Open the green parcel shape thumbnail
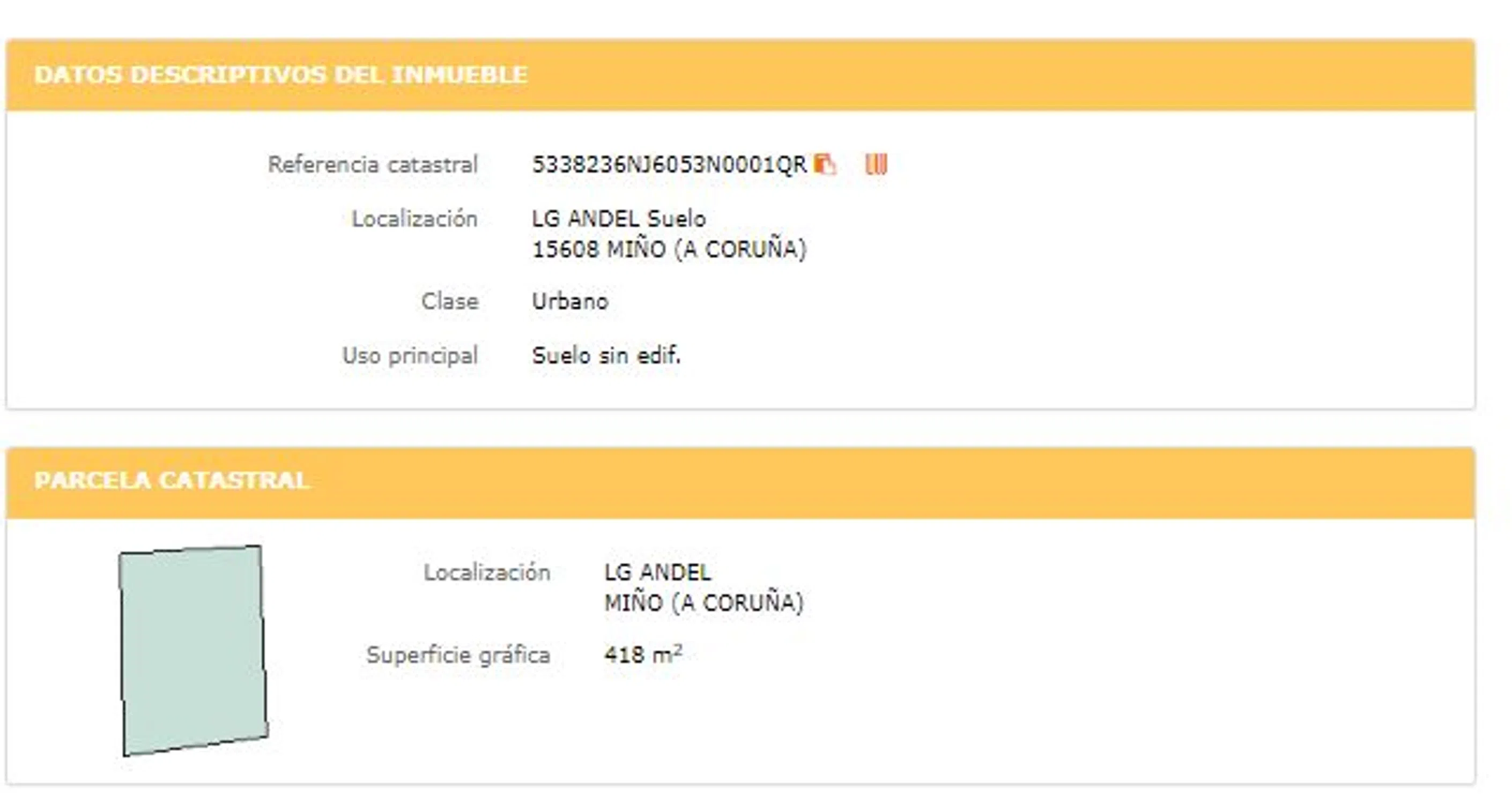The width and height of the screenshot is (1512, 804). pos(193,650)
